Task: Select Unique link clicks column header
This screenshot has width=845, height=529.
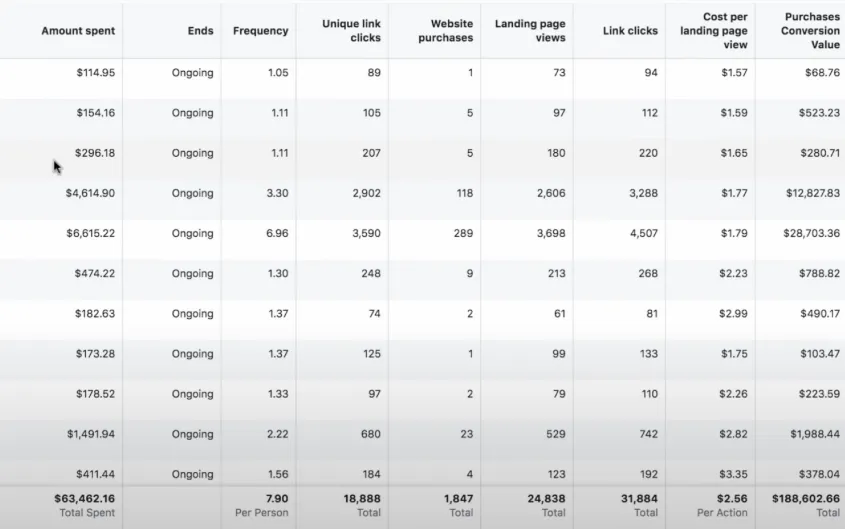Action: [351, 31]
